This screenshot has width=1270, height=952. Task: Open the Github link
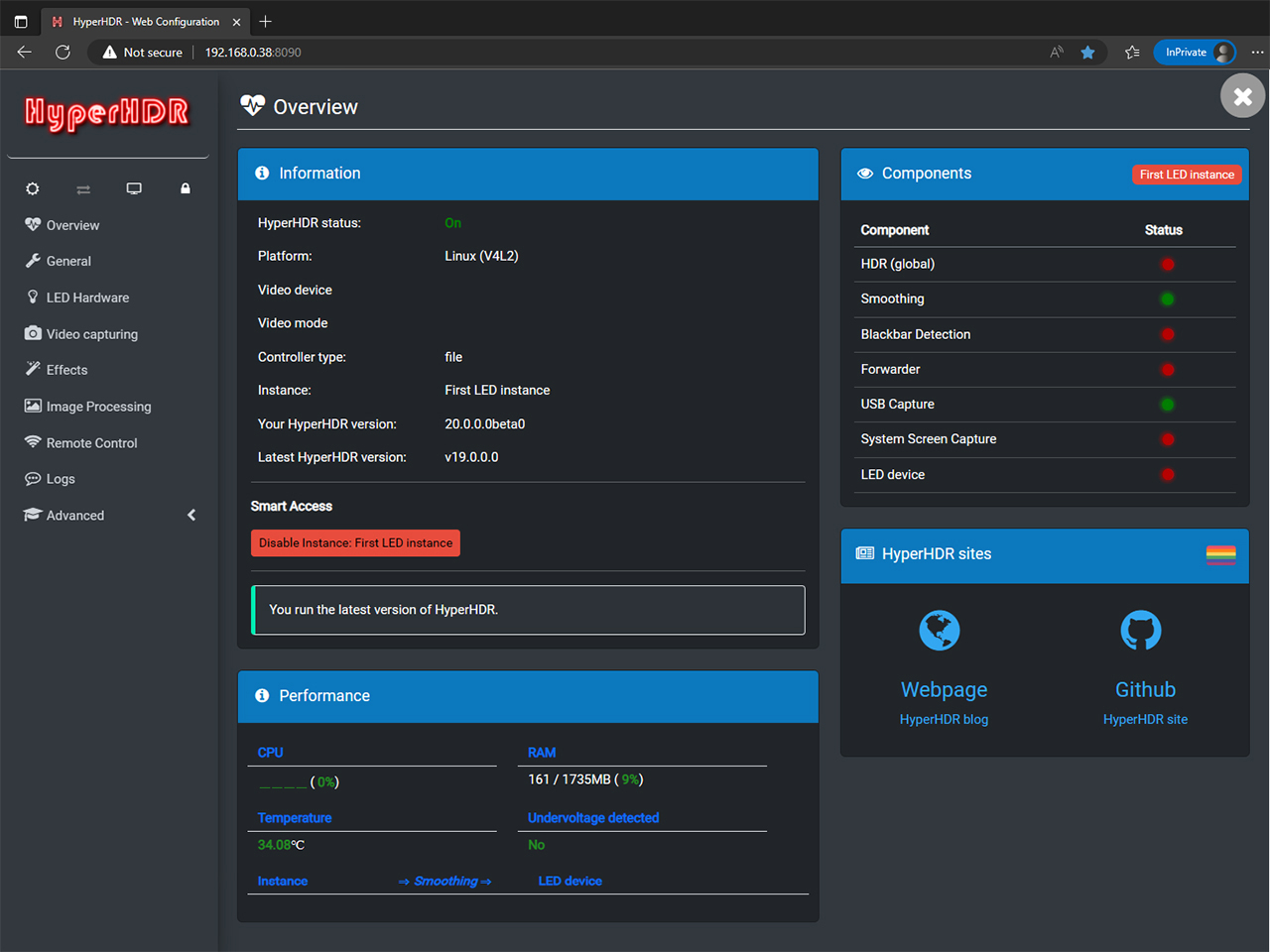click(x=1145, y=689)
